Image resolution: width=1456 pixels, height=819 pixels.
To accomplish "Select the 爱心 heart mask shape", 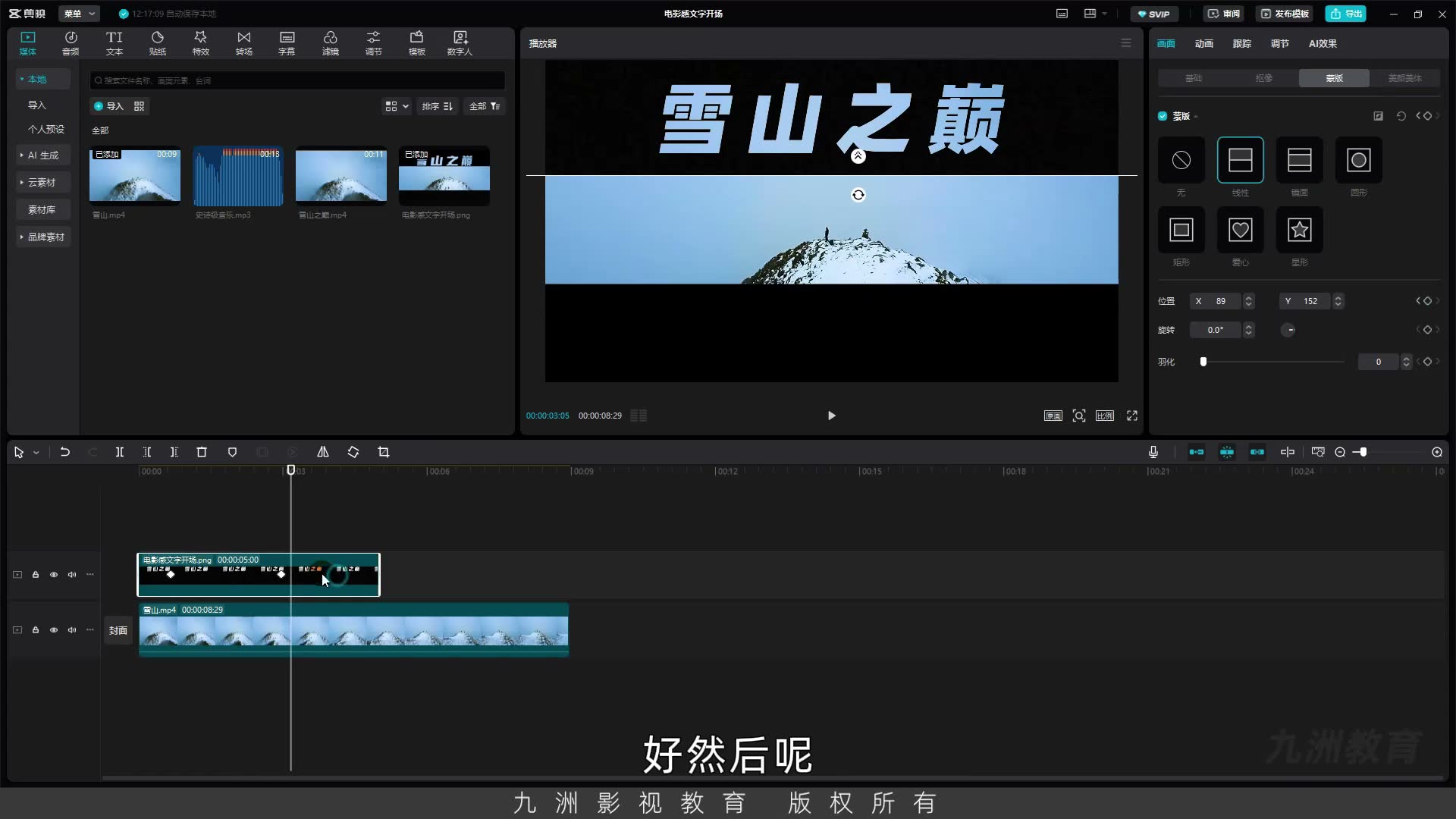I will tap(1241, 230).
